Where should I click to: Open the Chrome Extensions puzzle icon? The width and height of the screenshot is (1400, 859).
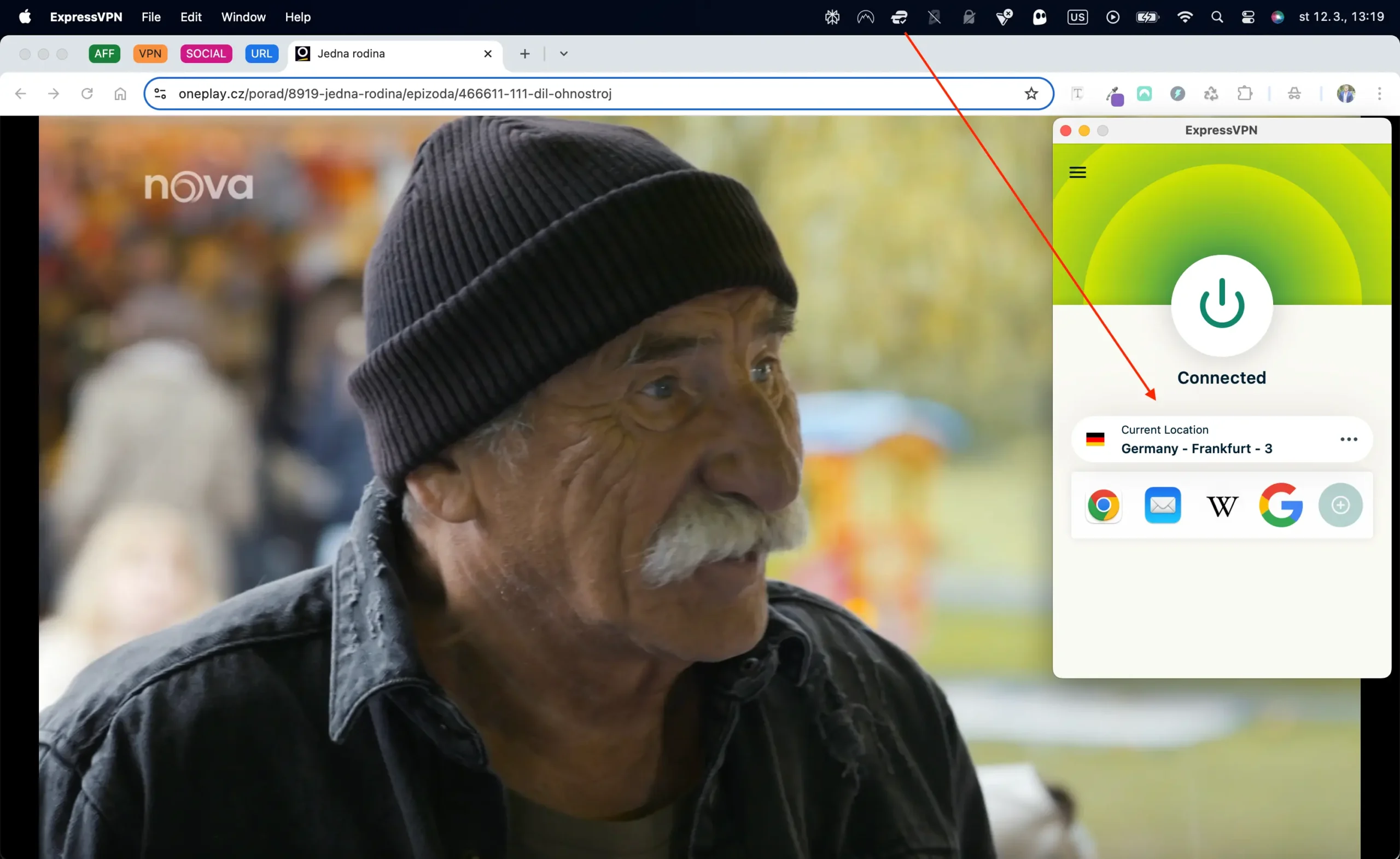click(1244, 94)
